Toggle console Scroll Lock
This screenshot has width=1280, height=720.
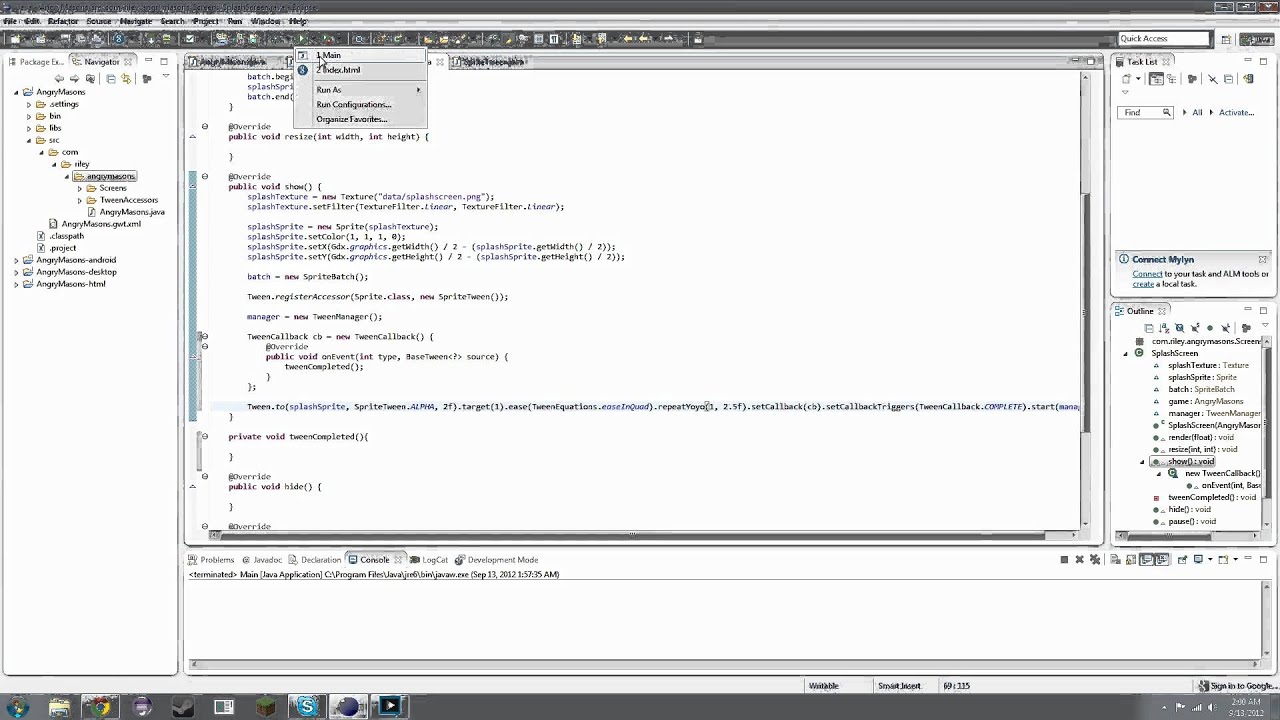pos(1131,559)
